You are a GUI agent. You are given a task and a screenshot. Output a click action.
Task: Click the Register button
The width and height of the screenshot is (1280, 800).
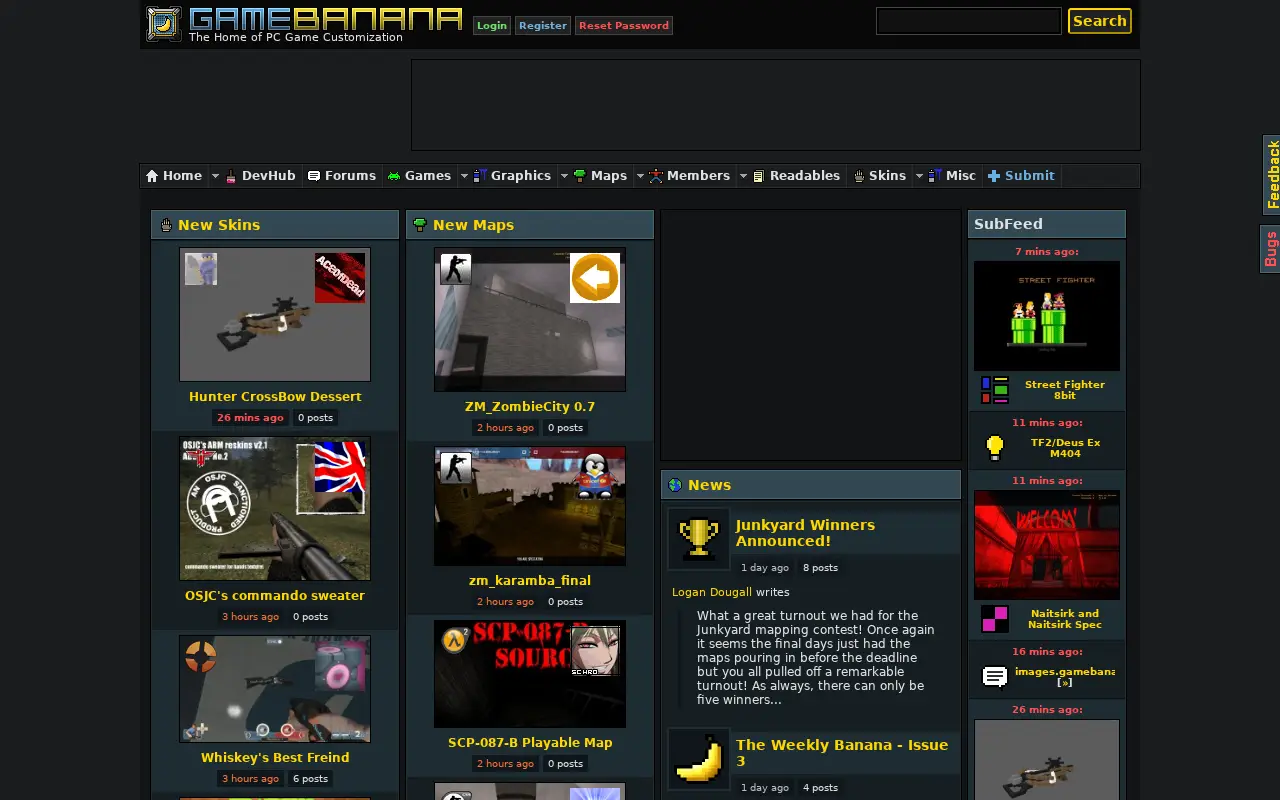tap(543, 26)
